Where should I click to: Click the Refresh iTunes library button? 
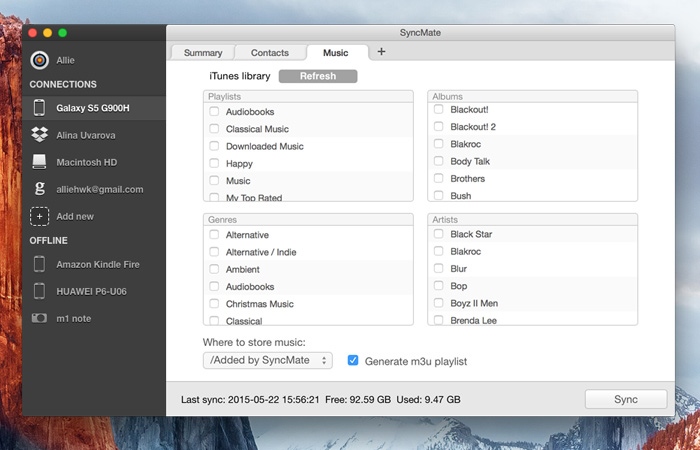[318, 76]
